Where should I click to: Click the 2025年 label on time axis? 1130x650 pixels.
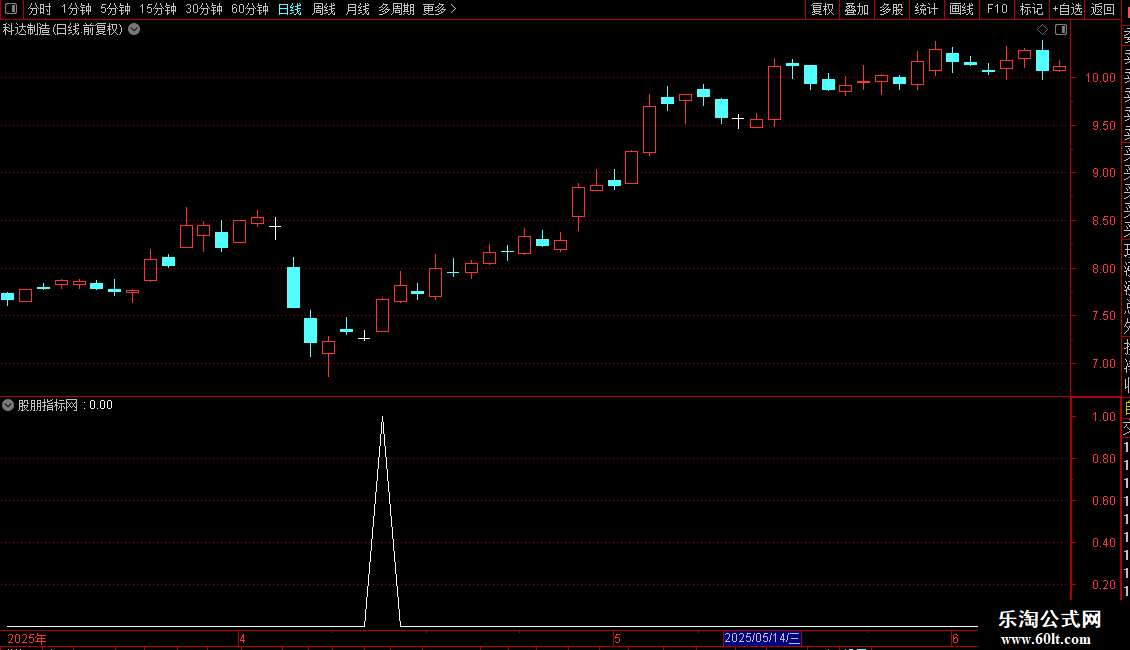pyautogui.click(x=27, y=639)
